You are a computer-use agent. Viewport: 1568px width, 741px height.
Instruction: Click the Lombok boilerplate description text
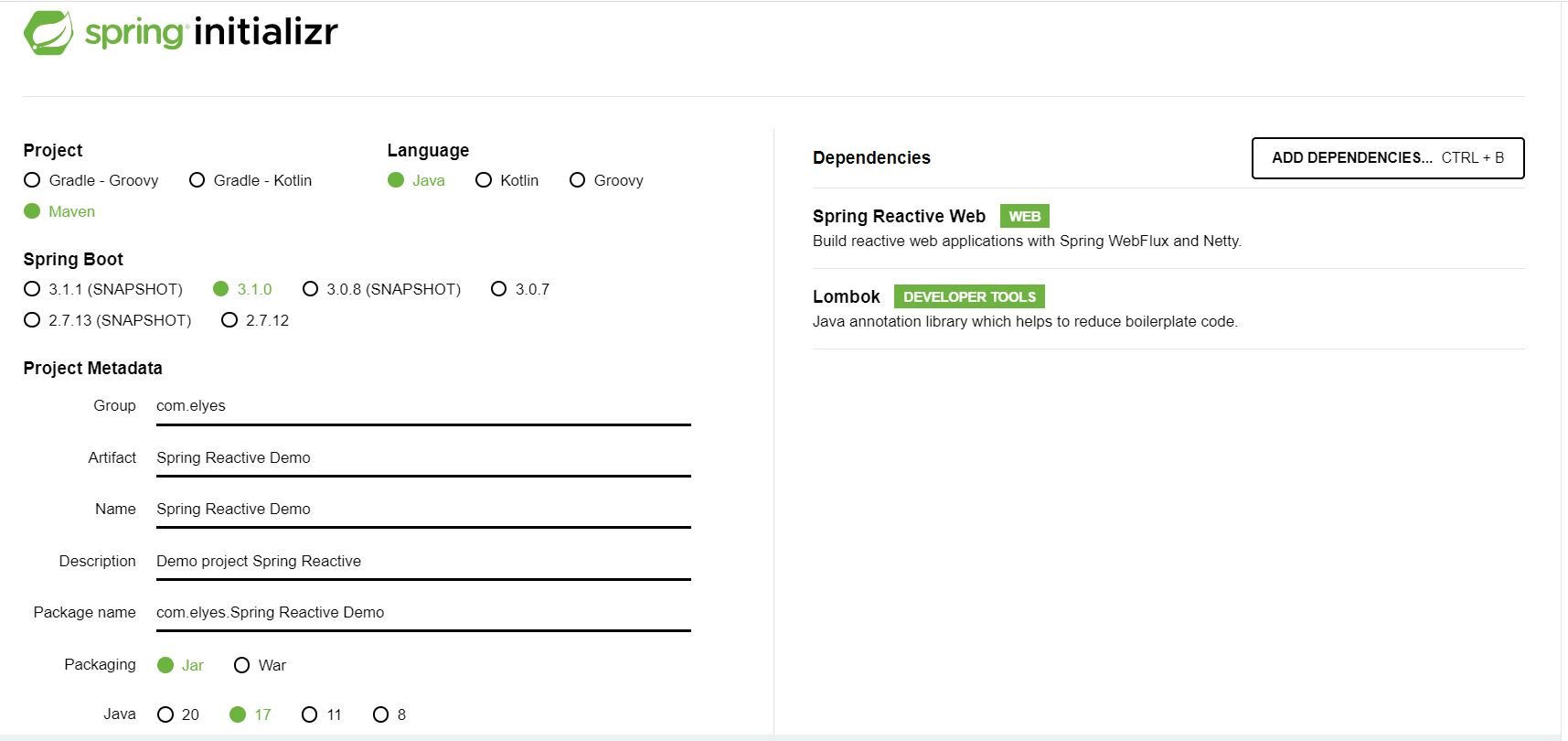1025,321
